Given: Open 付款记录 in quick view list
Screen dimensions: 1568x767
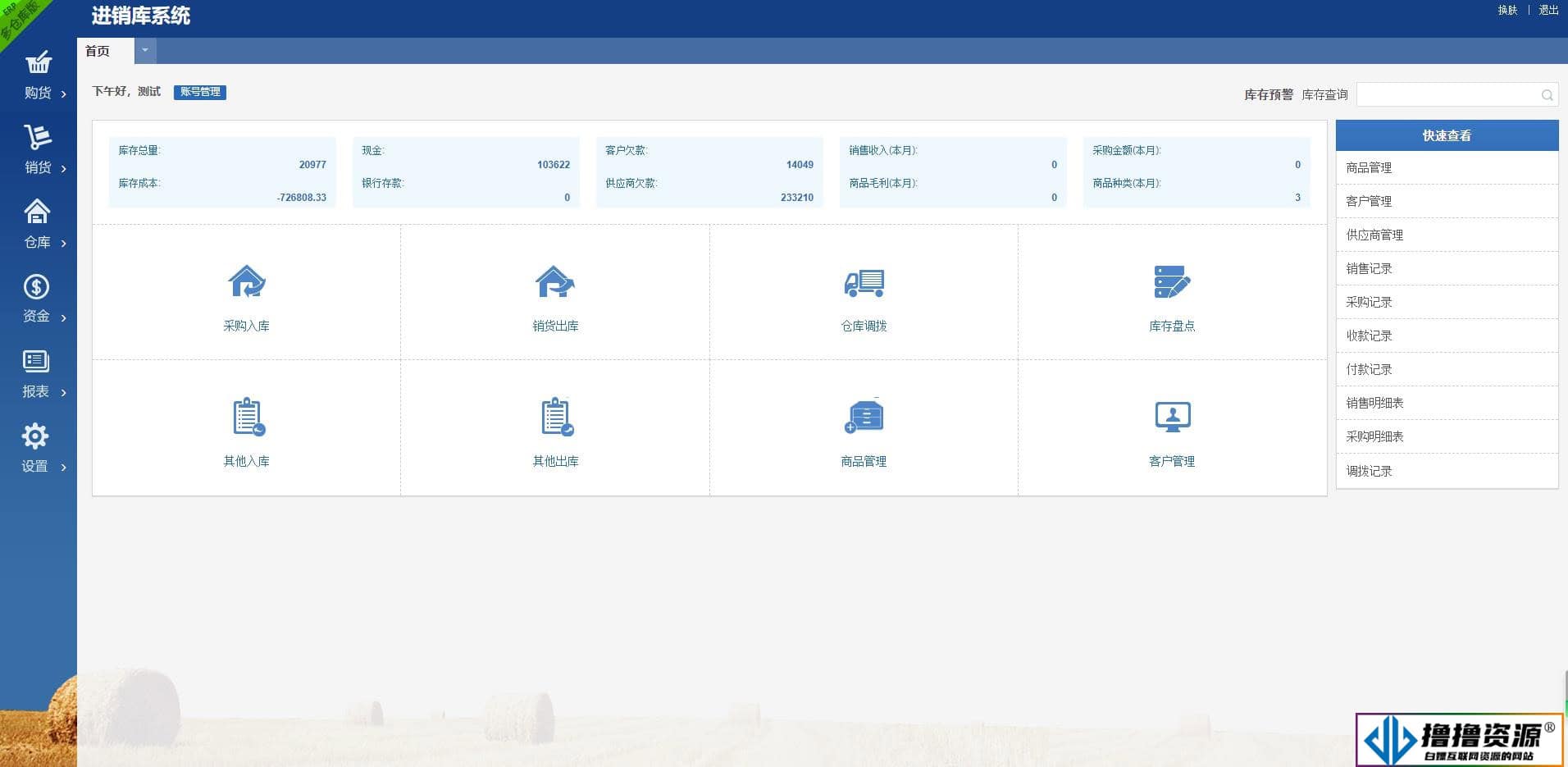Looking at the screenshot, I should 1447,369.
